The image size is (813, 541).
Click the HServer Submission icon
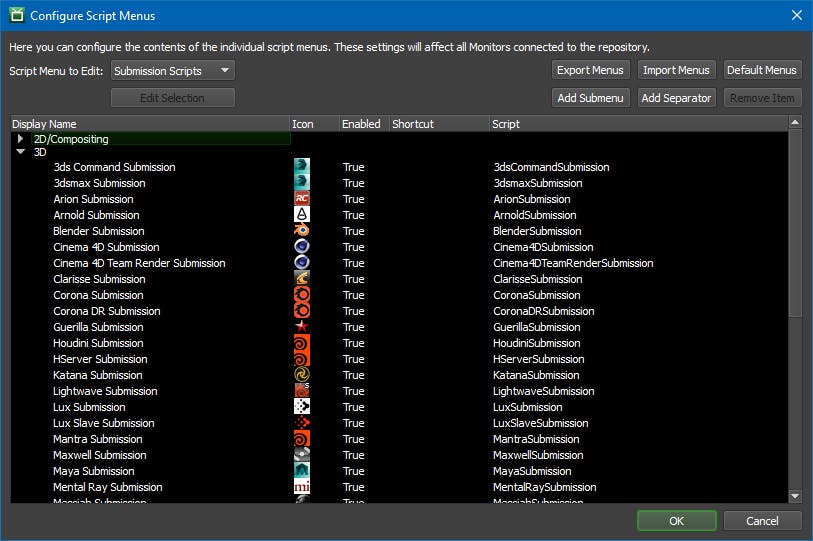tap(302, 359)
